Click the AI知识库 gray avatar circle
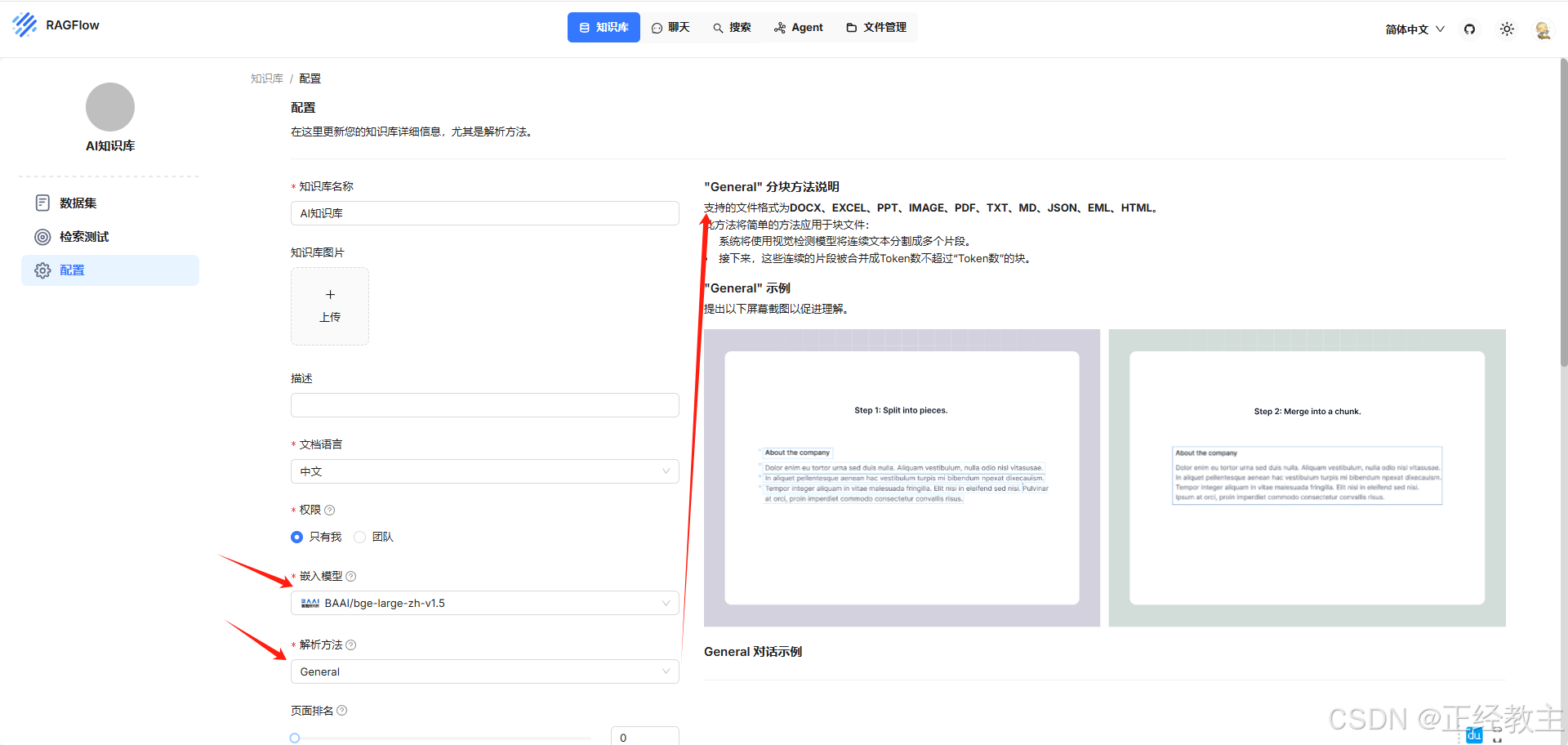1568x745 pixels. (110, 107)
